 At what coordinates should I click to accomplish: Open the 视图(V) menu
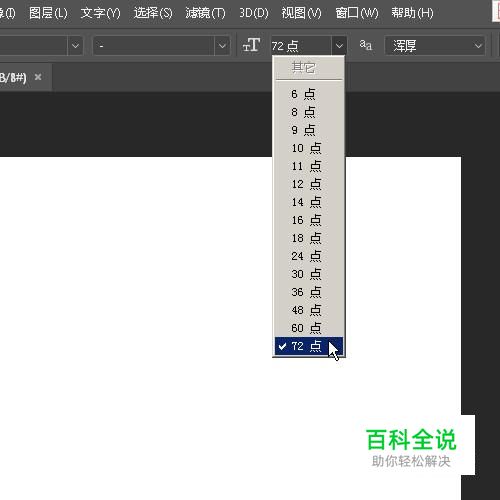coord(301,13)
